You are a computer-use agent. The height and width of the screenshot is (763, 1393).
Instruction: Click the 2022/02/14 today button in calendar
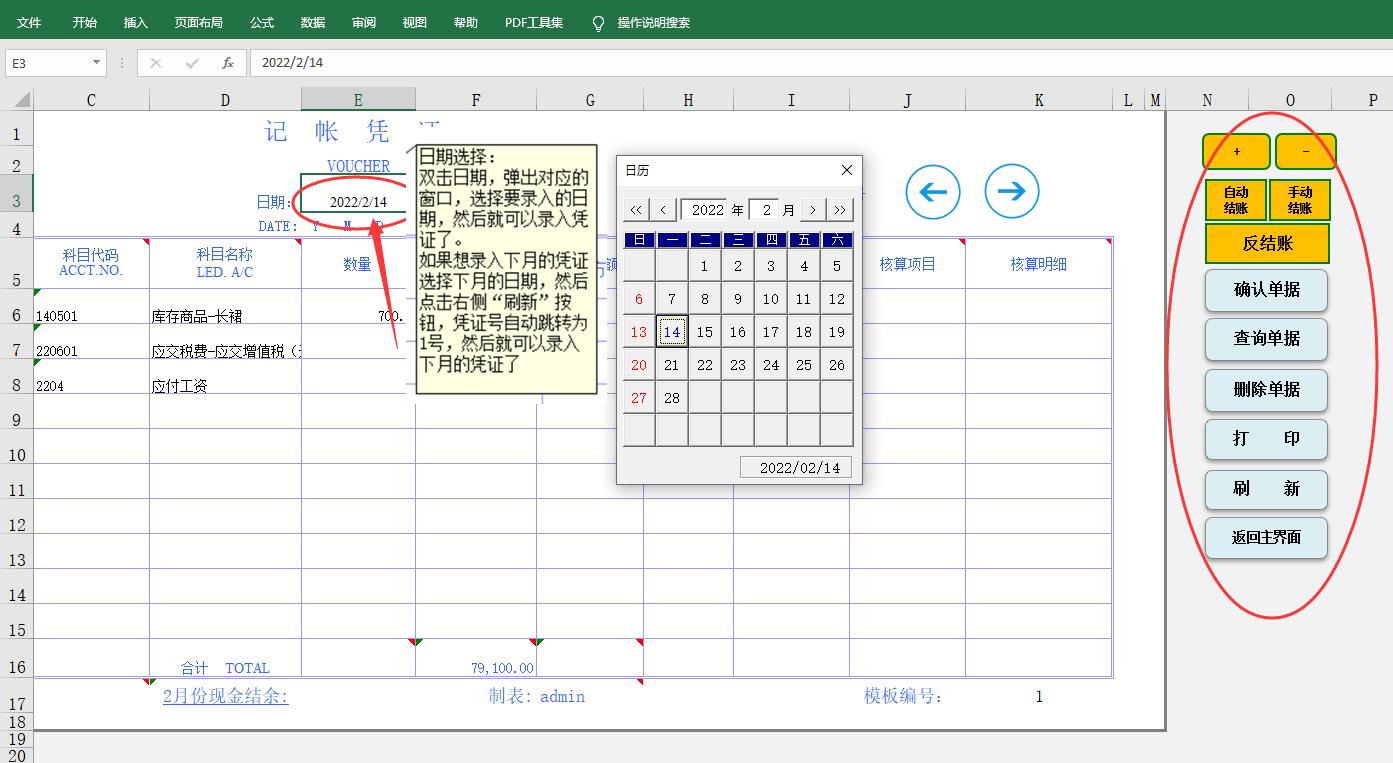798,468
